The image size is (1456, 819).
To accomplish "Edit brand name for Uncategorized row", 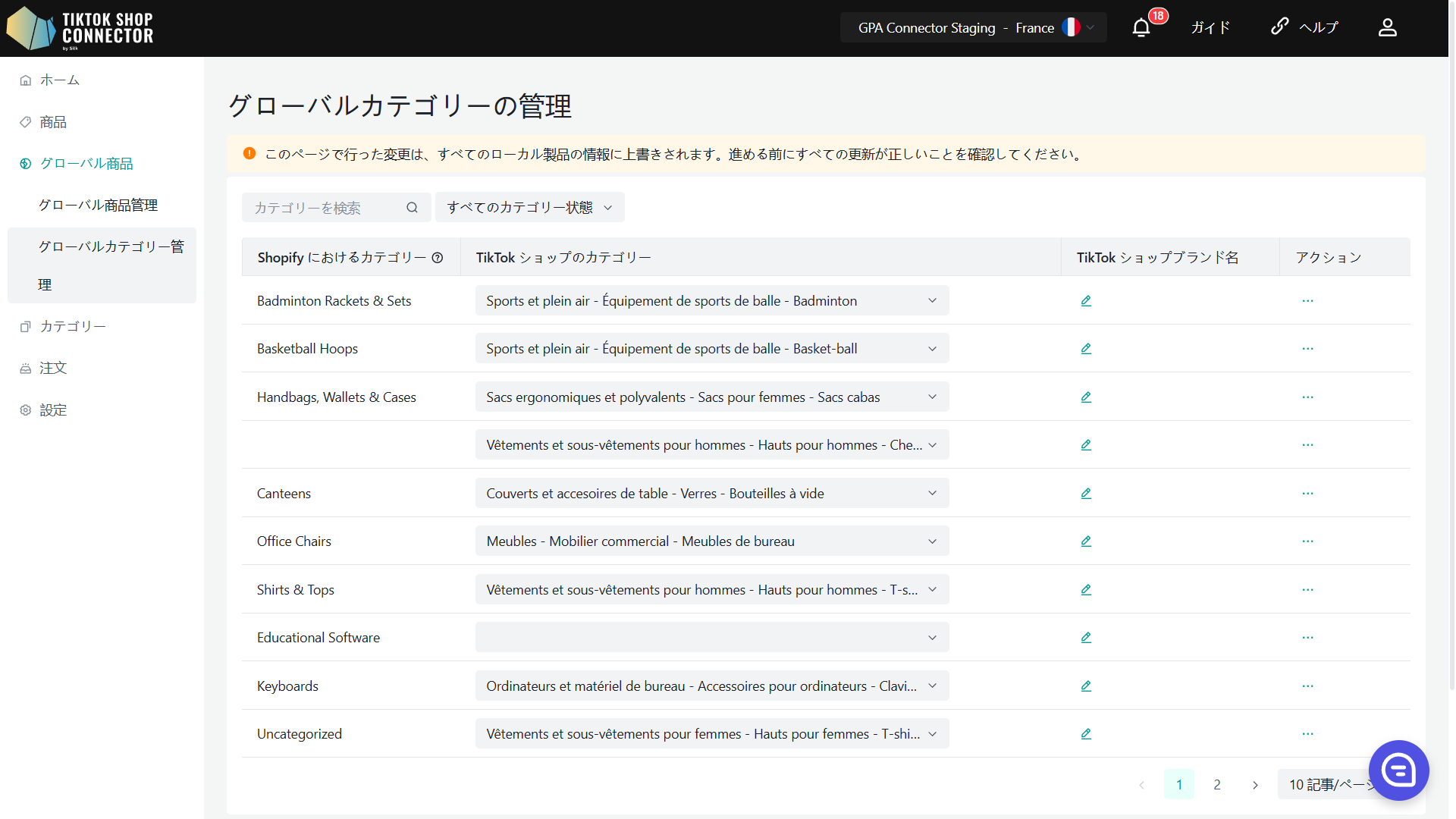I will click(x=1086, y=734).
